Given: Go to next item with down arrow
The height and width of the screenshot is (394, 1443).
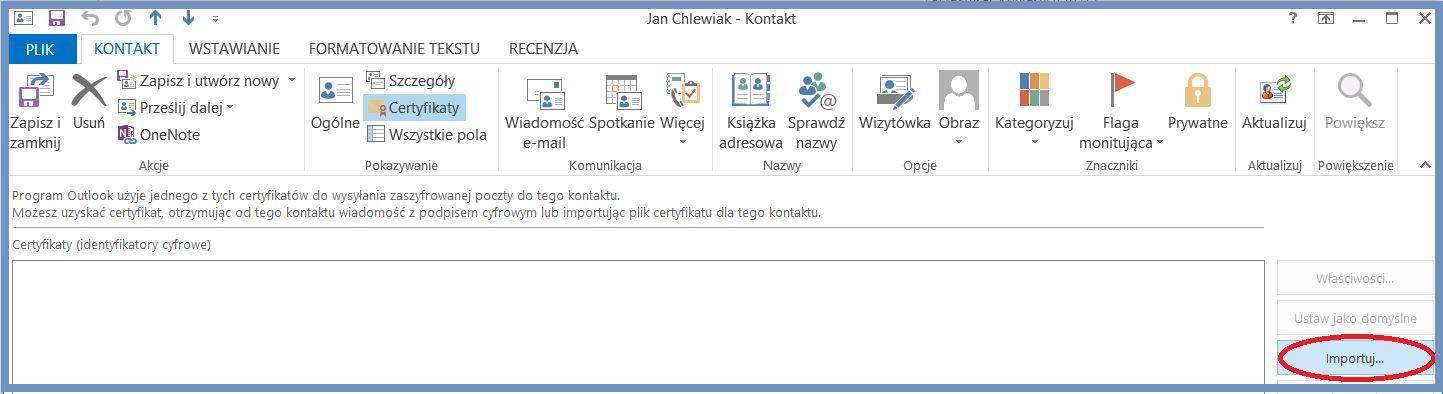Looking at the screenshot, I should pos(188,18).
